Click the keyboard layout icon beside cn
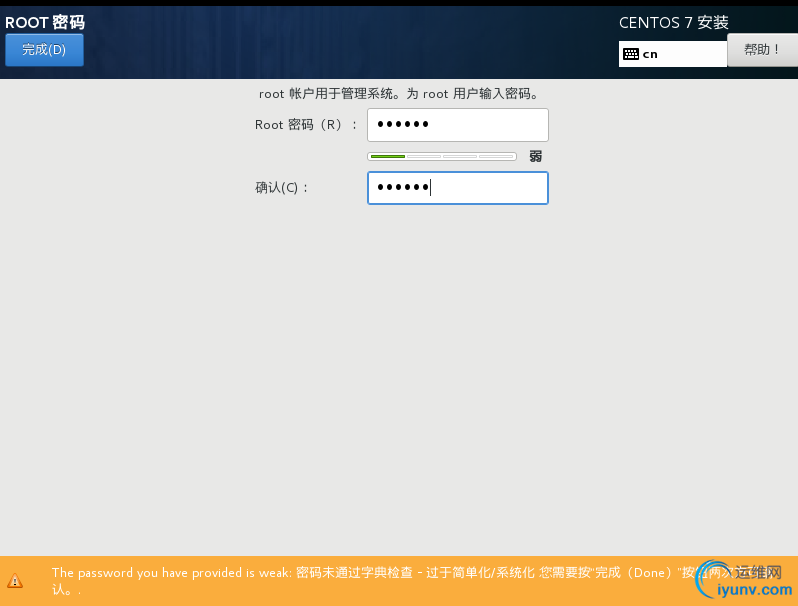The height and width of the screenshot is (606, 798). click(631, 54)
